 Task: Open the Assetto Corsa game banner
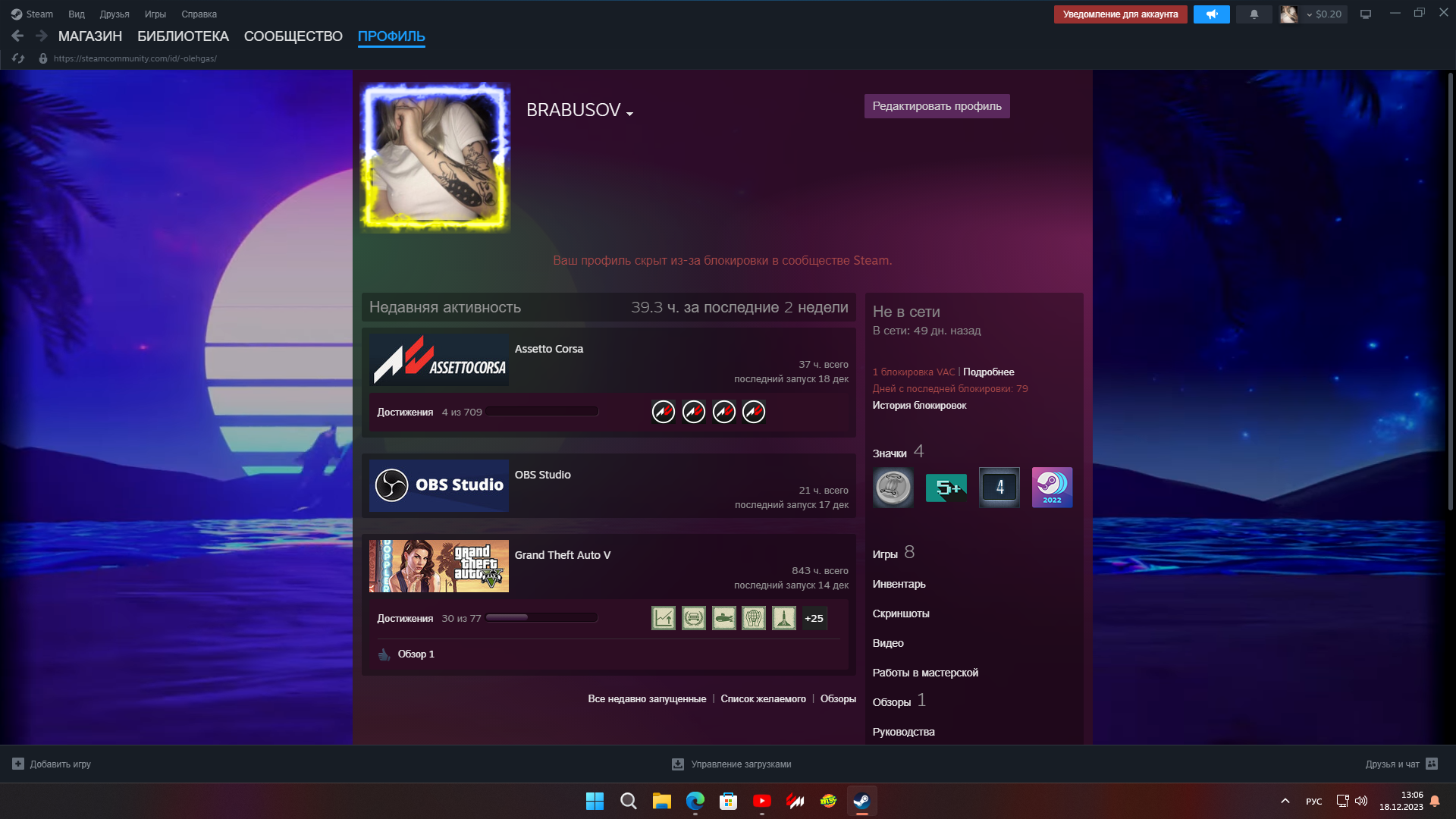[x=439, y=359]
